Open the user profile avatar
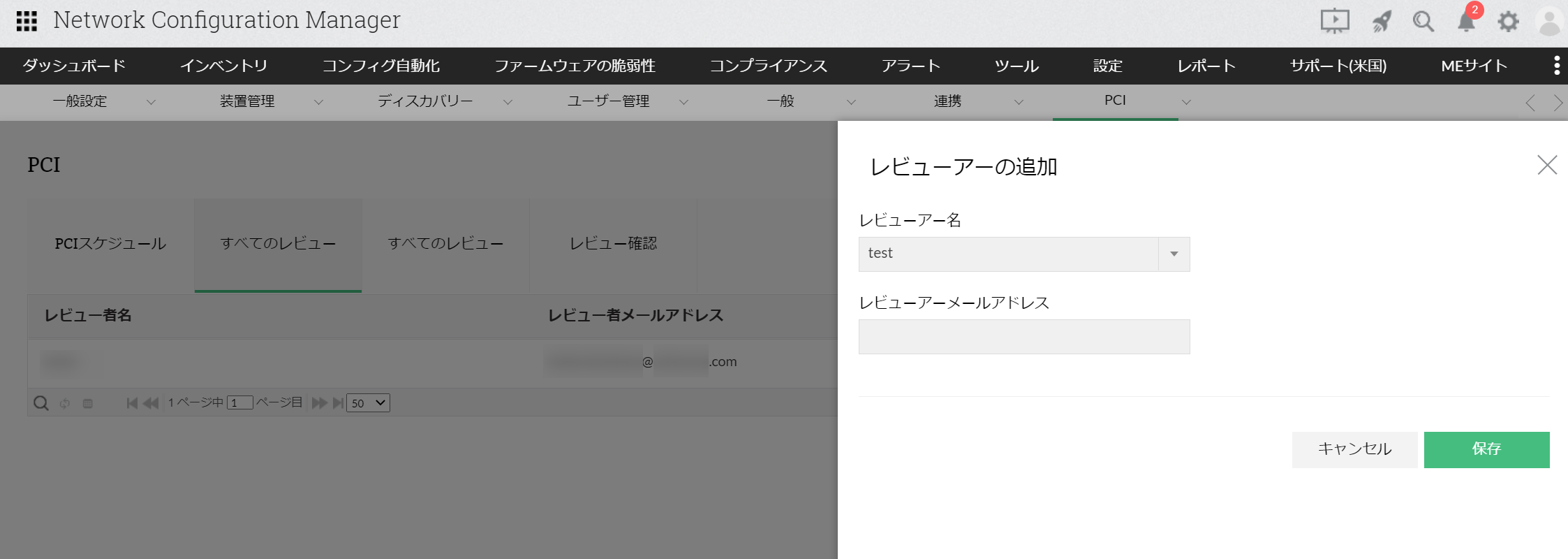Screen dimensions: 1568x559 pos(1550,22)
